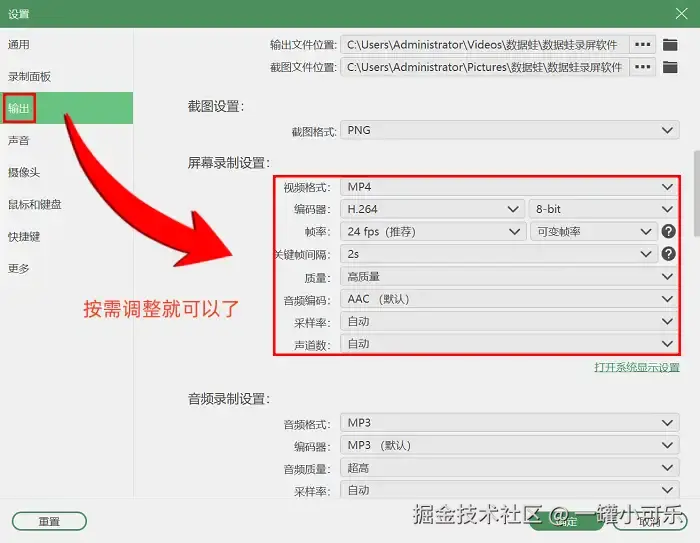Show help for frame rate setting
700x543 pixels.
tap(668, 231)
